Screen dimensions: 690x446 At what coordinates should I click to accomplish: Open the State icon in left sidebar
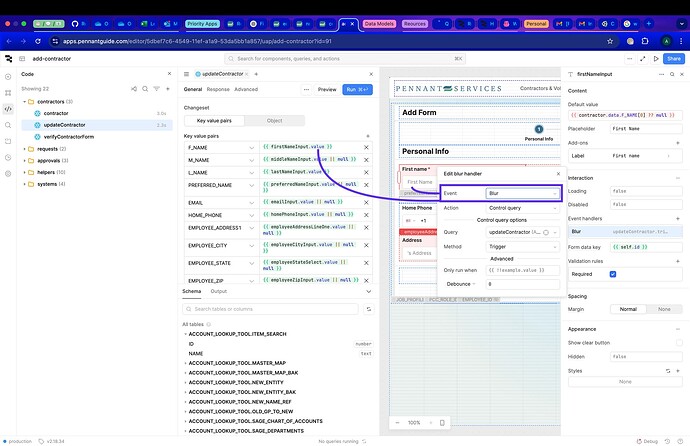(8, 141)
